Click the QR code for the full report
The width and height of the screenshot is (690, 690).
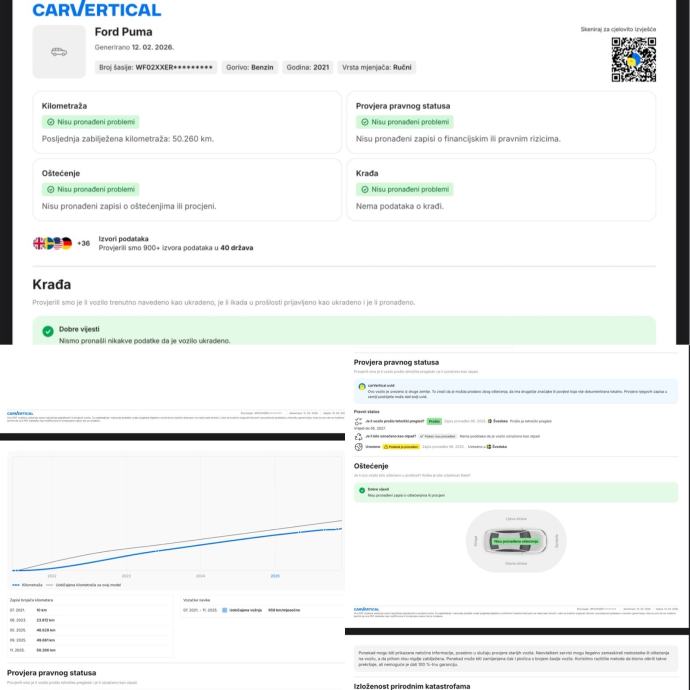click(634, 59)
